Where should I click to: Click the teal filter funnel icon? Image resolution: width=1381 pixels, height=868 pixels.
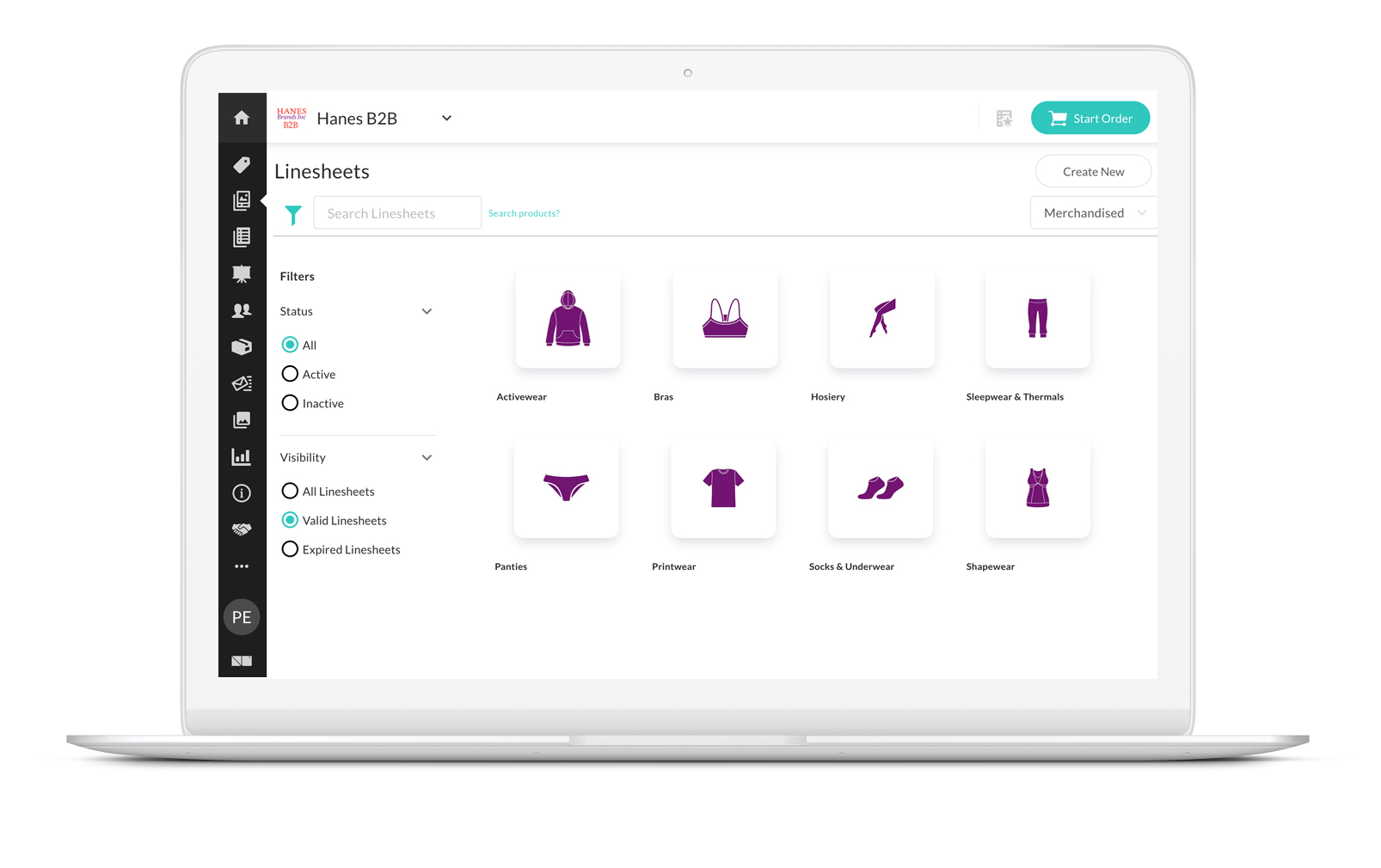pos(293,214)
